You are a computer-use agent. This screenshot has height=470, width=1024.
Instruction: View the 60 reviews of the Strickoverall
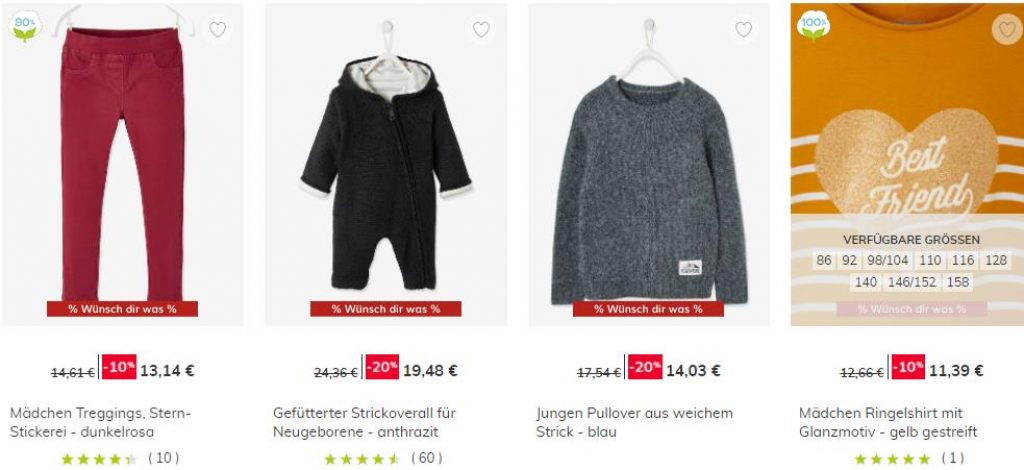tap(426, 458)
